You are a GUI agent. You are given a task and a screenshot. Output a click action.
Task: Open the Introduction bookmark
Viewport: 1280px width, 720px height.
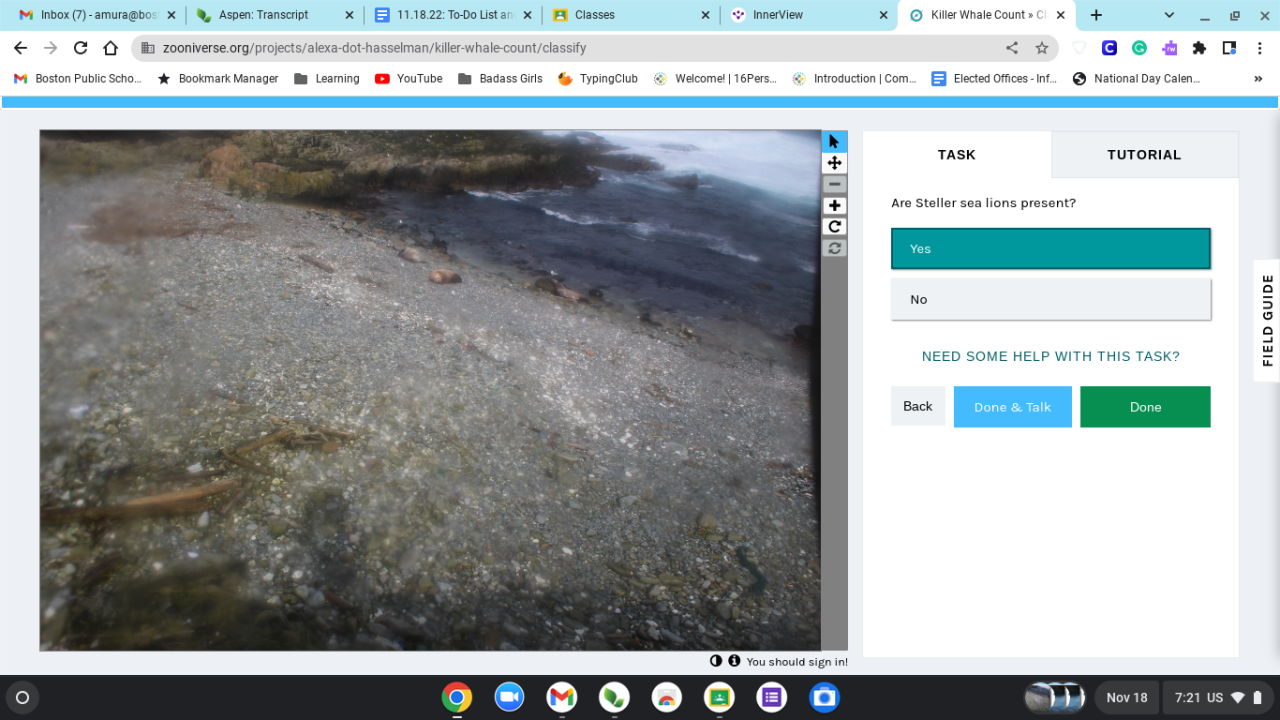pos(854,79)
